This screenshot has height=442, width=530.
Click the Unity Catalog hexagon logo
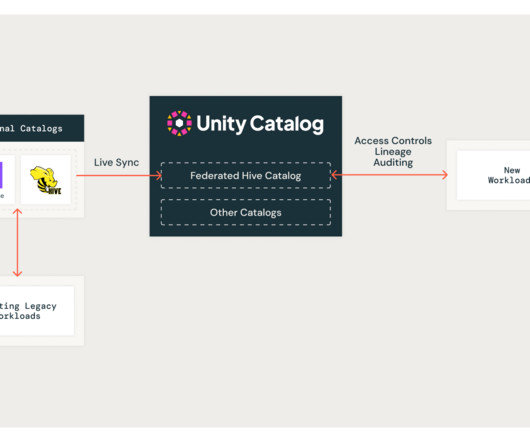tap(179, 123)
